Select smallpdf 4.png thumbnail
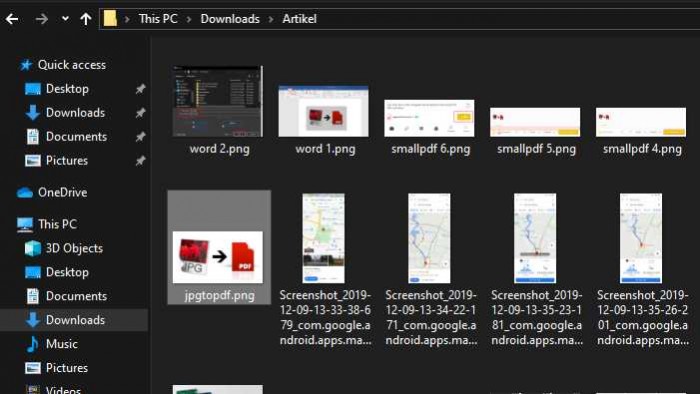The width and height of the screenshot is (700, 394). (641, 122)
